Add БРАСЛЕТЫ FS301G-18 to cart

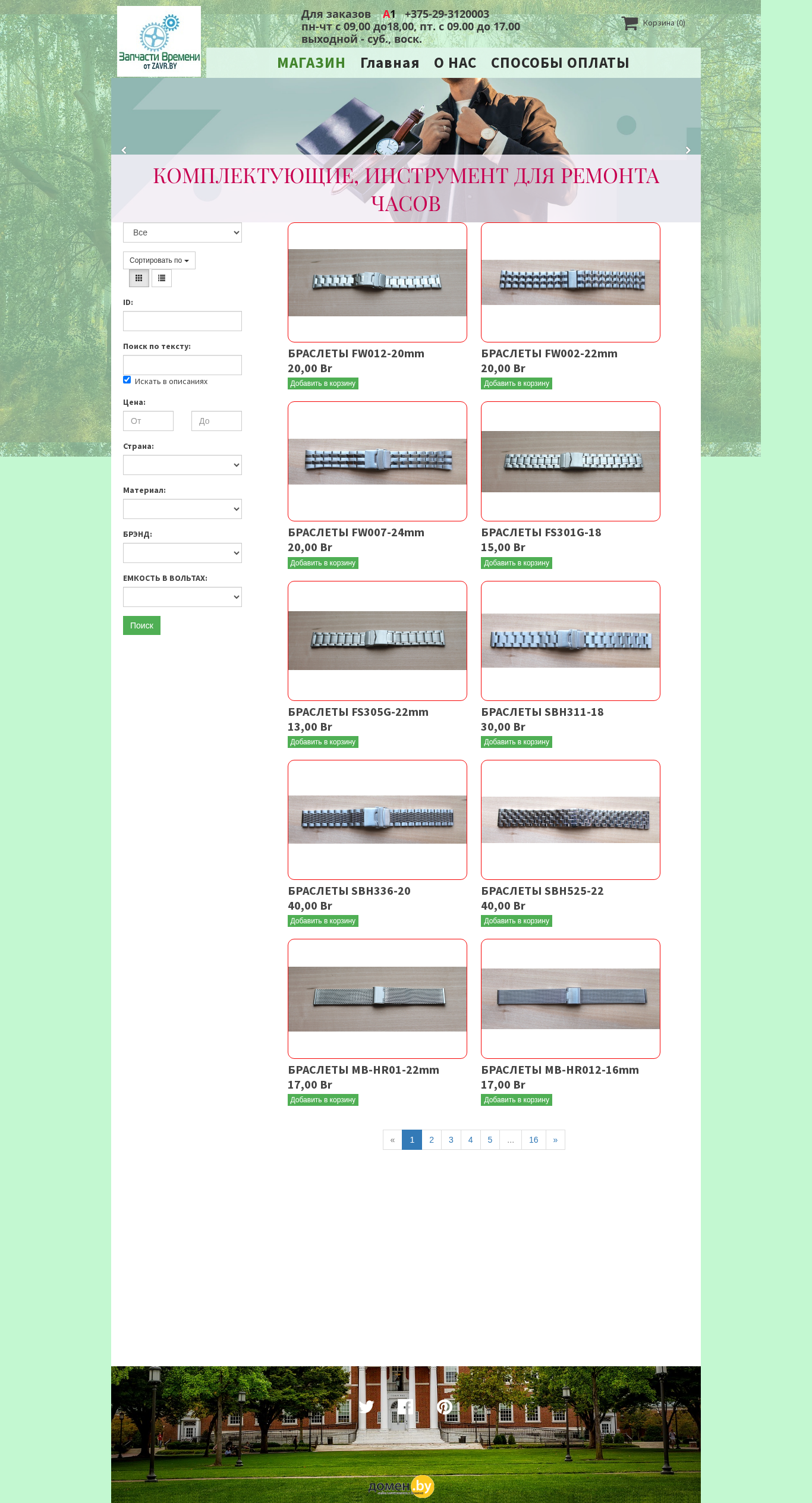click(517, 563)
